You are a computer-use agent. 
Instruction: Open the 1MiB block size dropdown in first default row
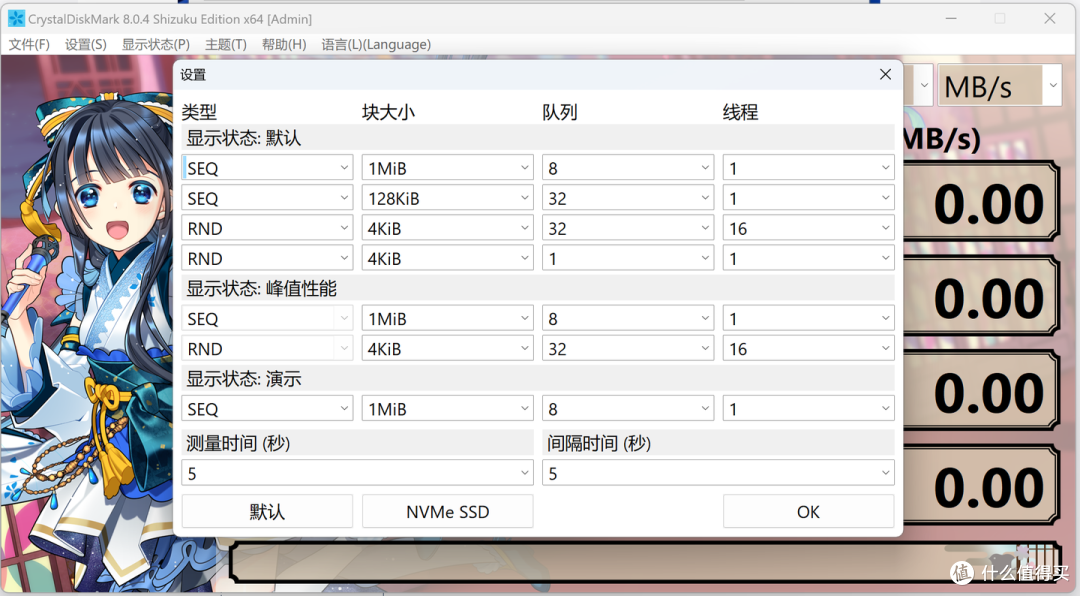point(448,168)
